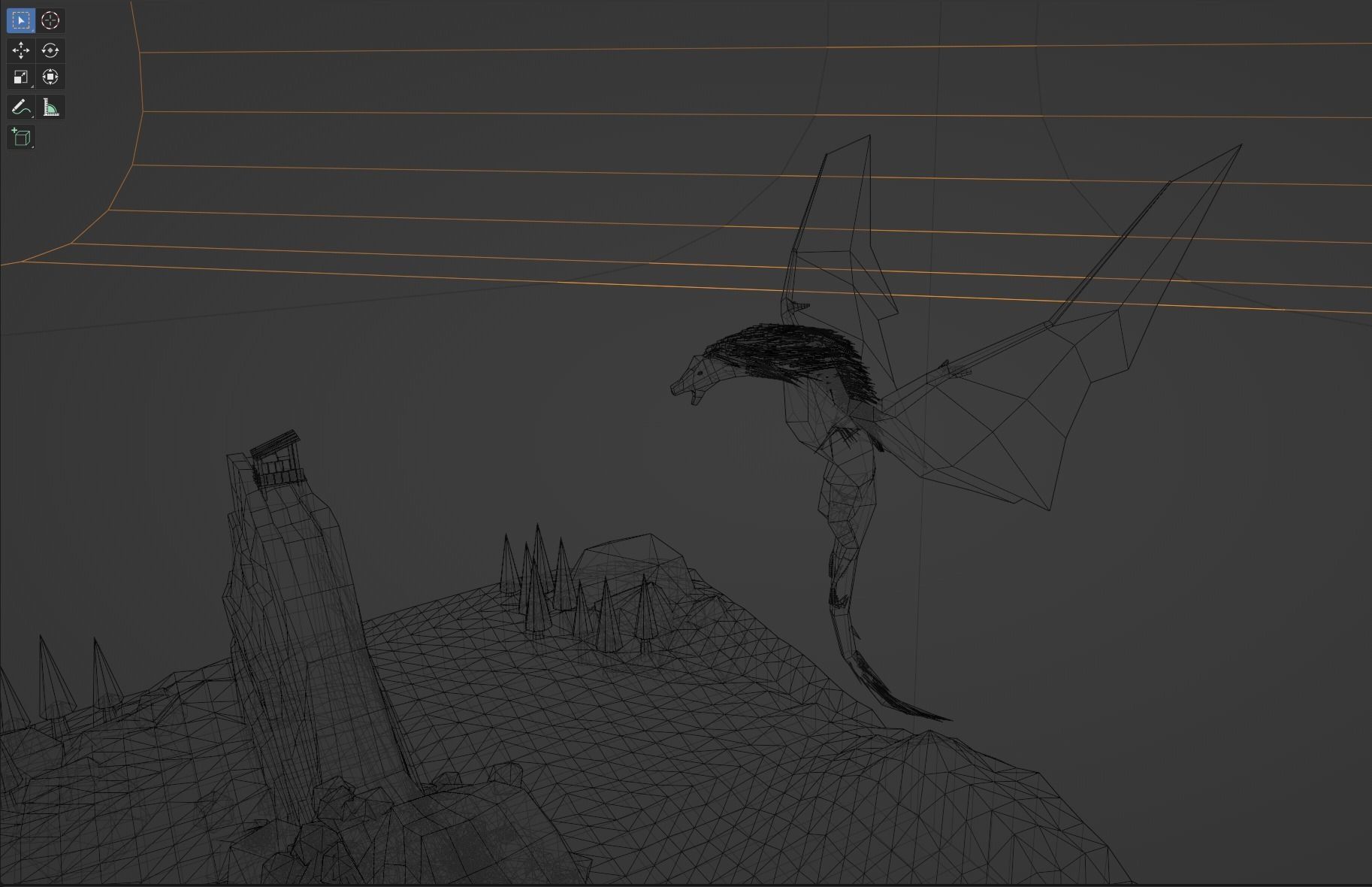Select the dragon wireframe's head
The width and height of the screenshot is (1372, 887).
pos(690,380)
